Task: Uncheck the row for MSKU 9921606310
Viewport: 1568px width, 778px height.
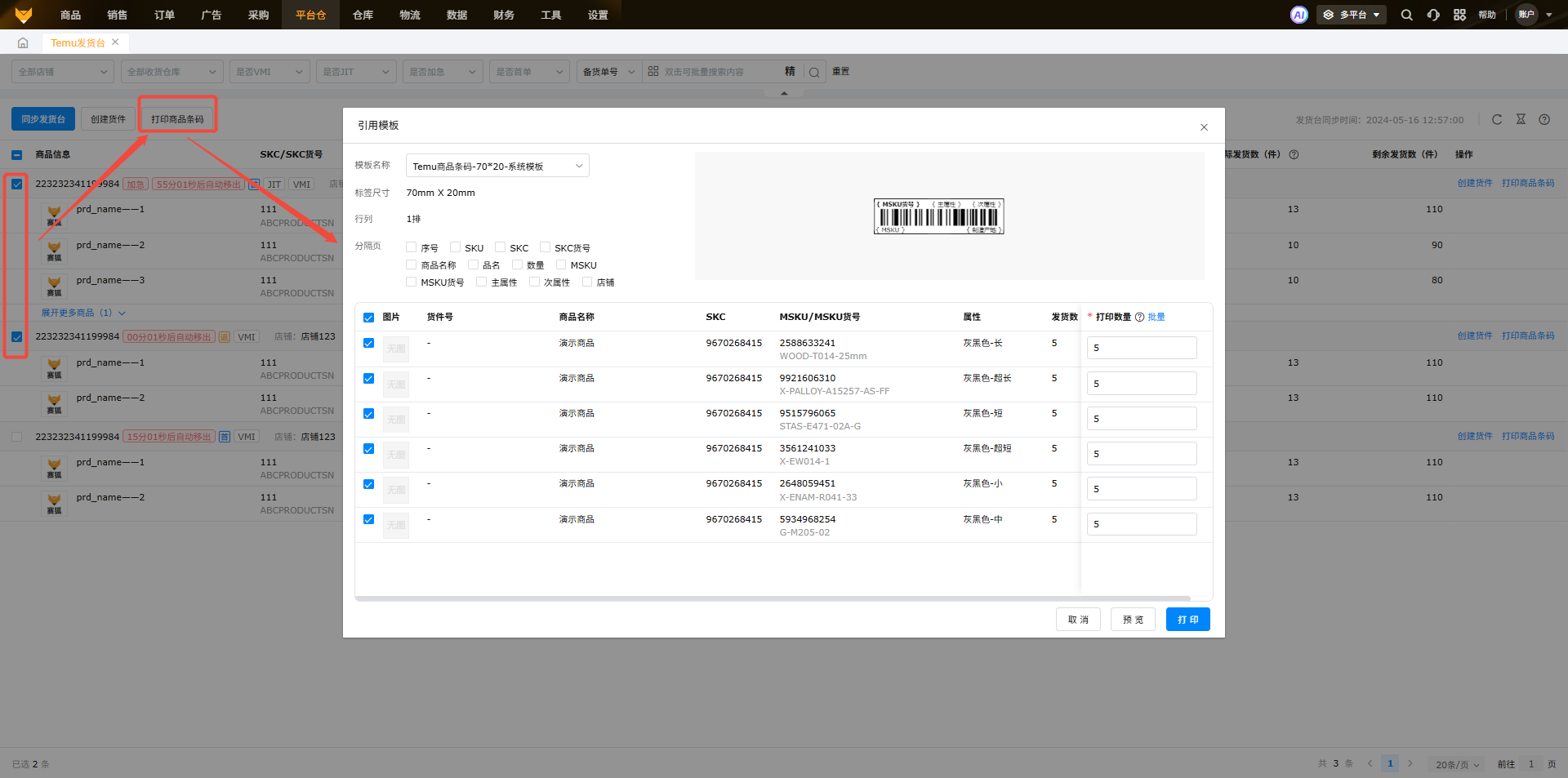Action: [368, 379]
